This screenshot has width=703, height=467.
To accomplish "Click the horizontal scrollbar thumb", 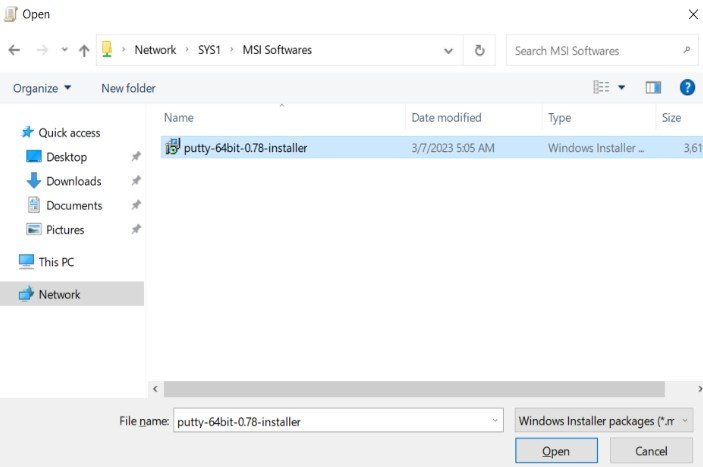I will click(414, 389).
